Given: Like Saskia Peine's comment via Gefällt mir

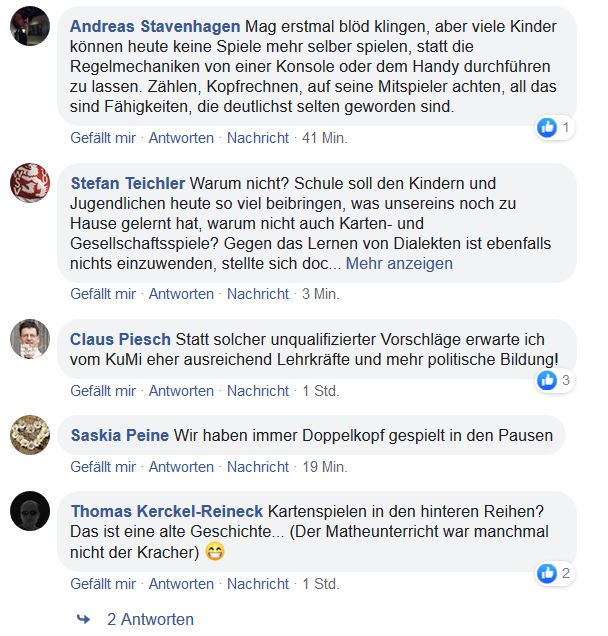Looking at the screenshot, I should (103, 467).
